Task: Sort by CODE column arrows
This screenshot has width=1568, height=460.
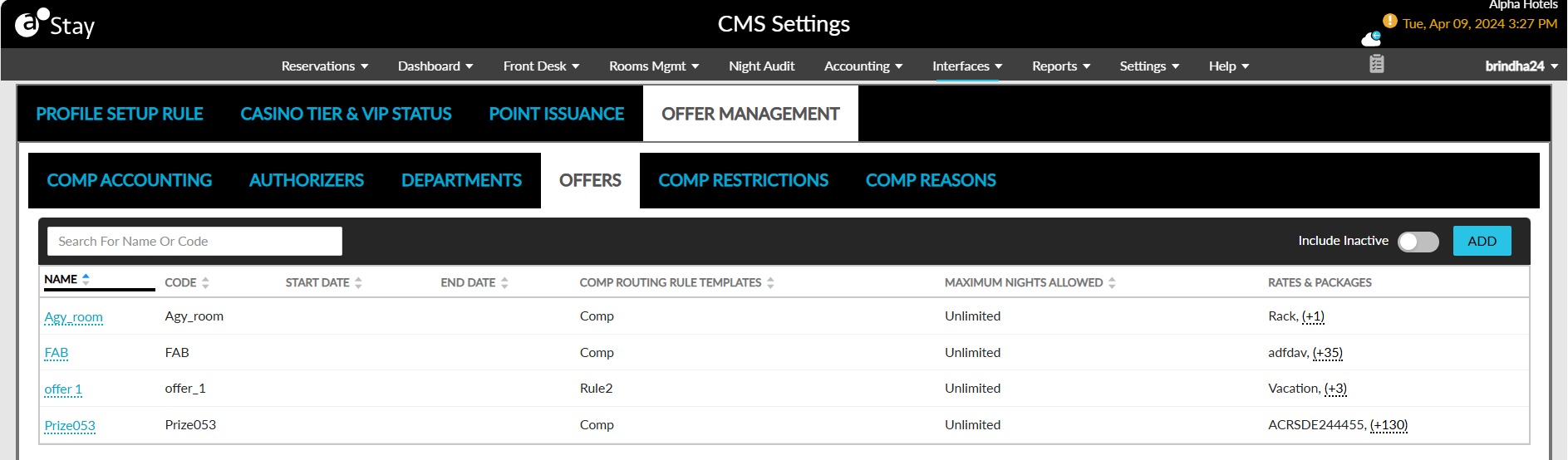Action: pos(205,283)
